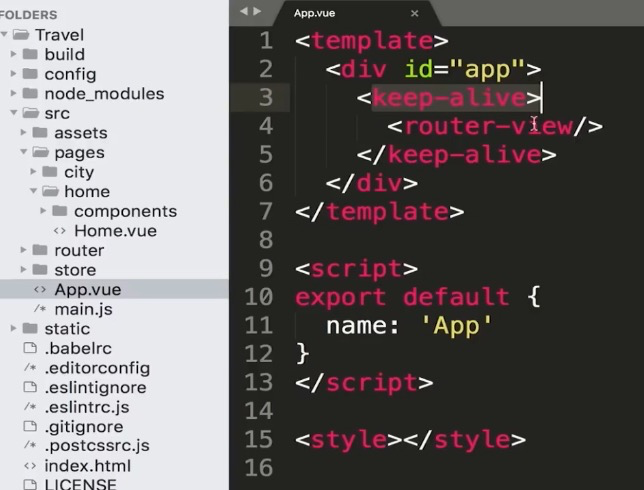This screenshot has height=490, width=644.
Task: Click the store folder icon
Action: click(40, 269)
